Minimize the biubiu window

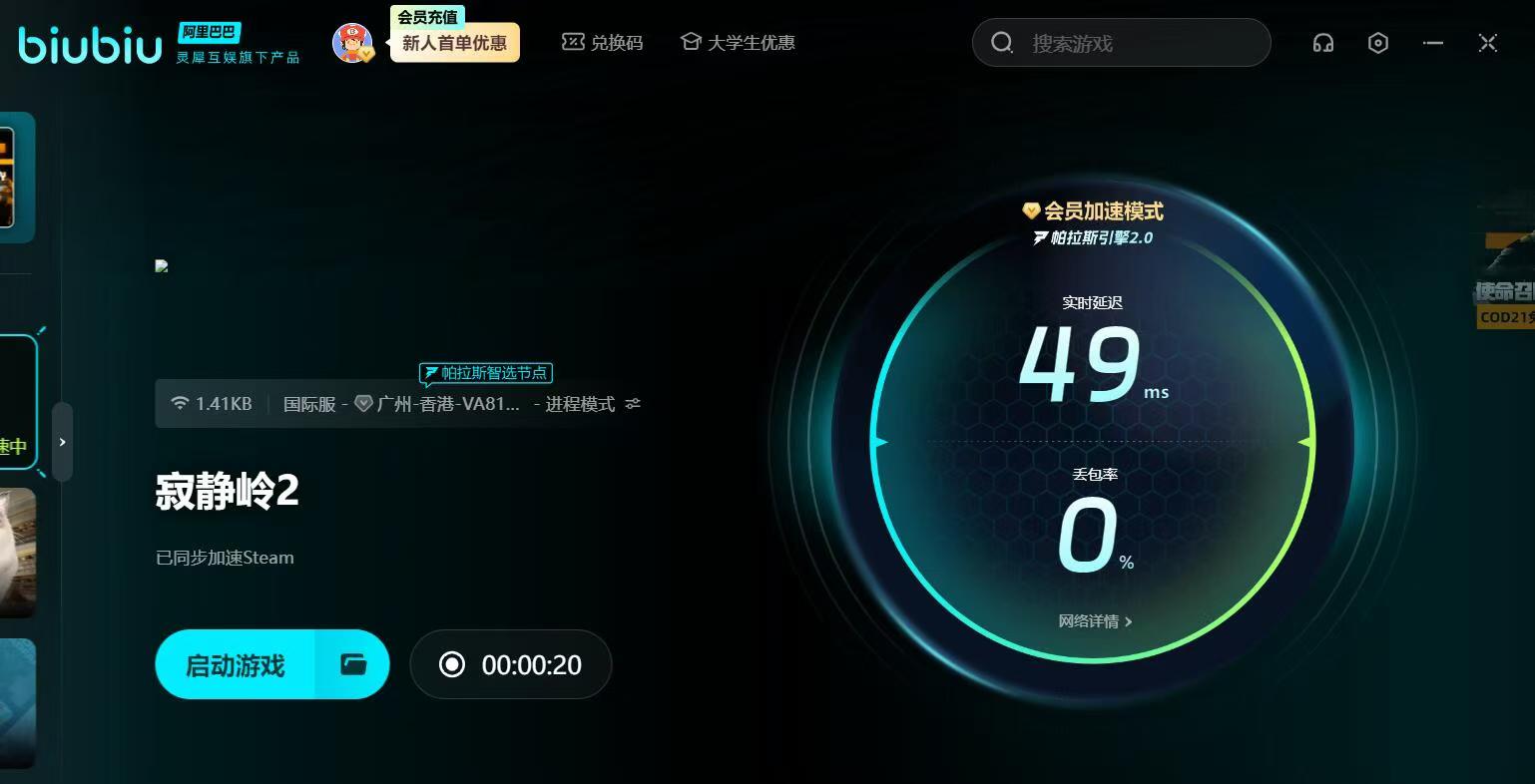pos(1433,43)
